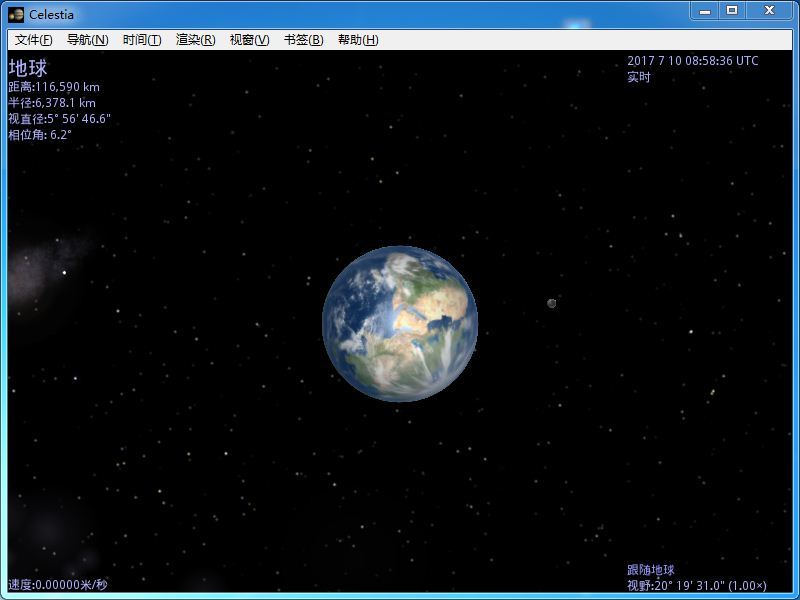Open the 帮助(H) help menu

click(358, 40)
